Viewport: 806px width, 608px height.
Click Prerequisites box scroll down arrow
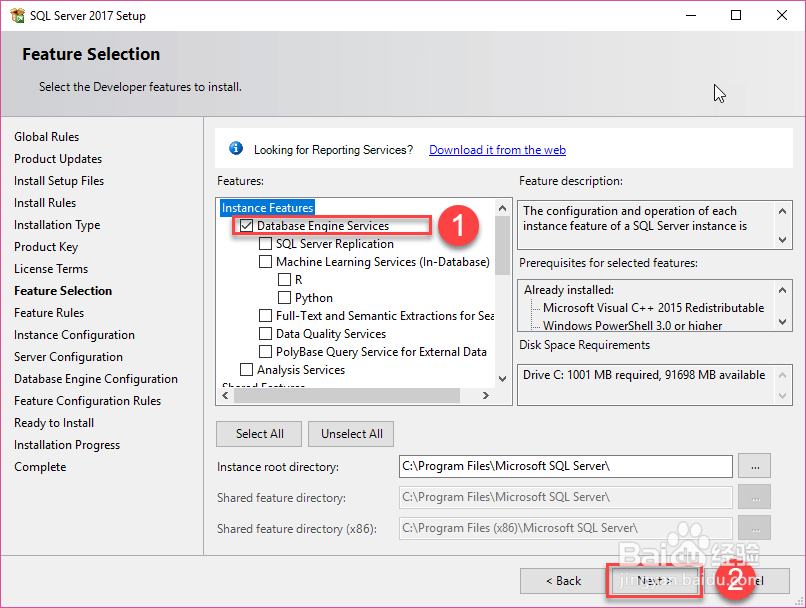(782, 322)
